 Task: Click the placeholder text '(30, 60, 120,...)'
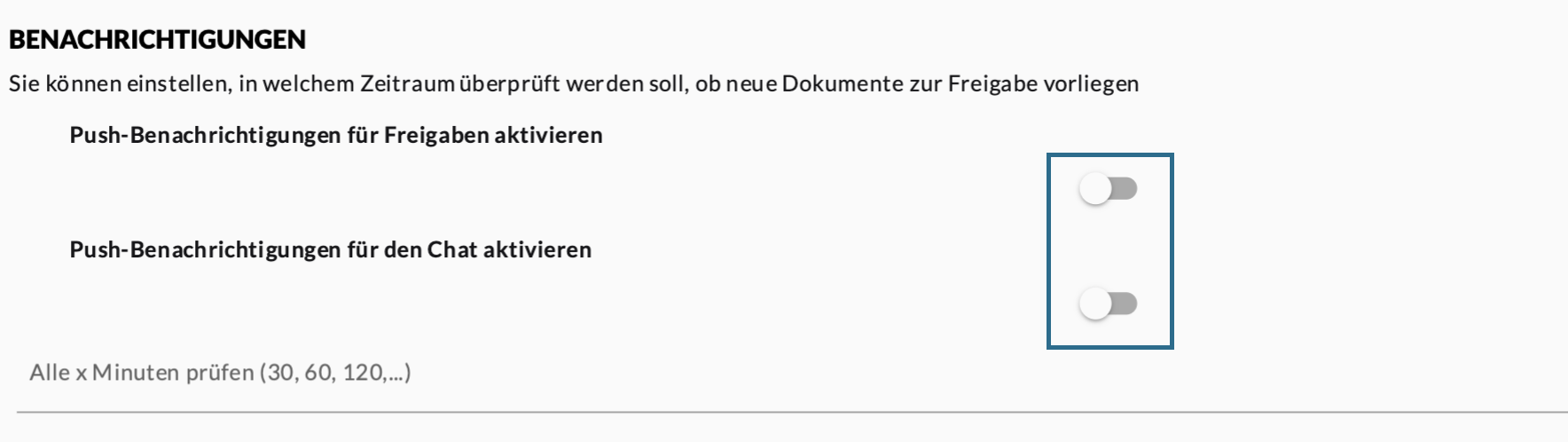click(x=335, y=373)
